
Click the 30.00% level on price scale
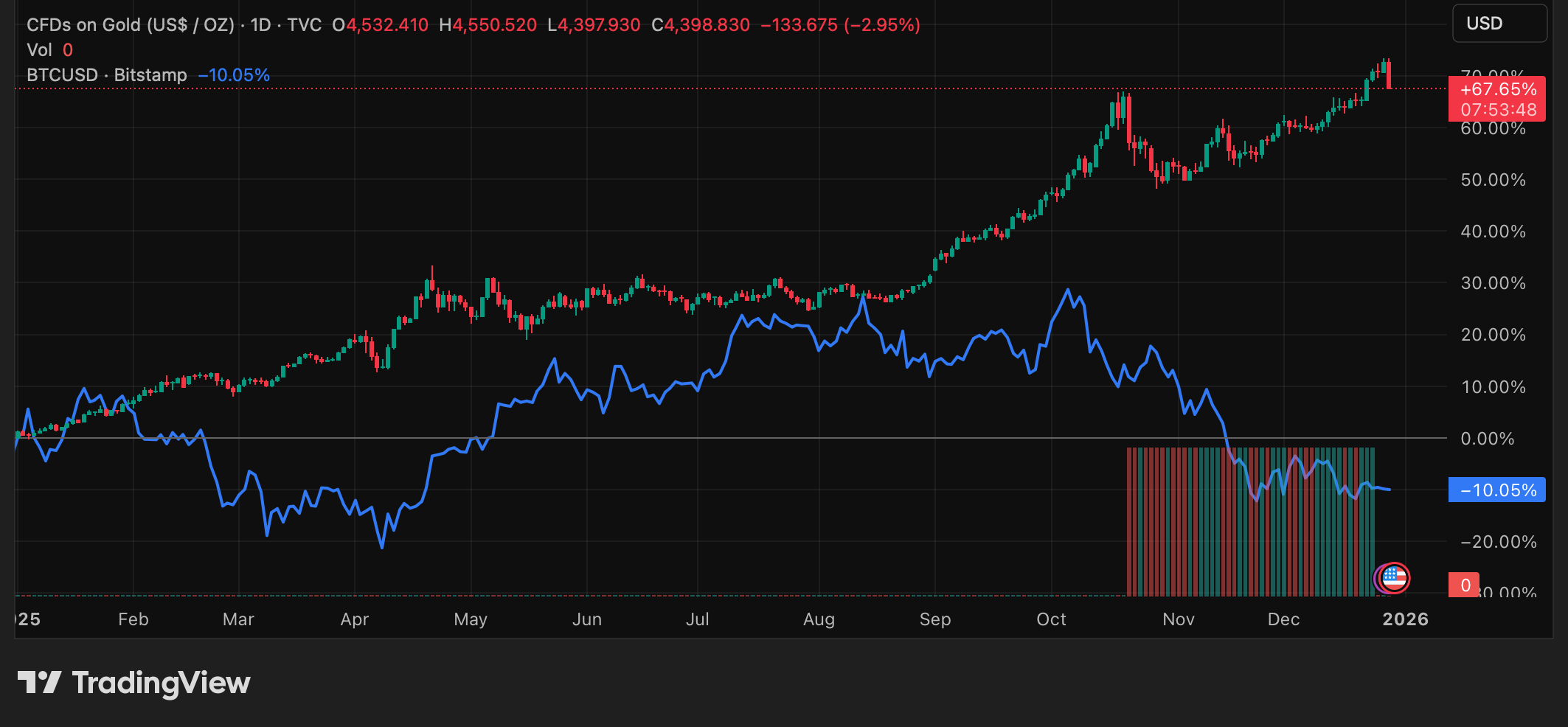[1493, 283]
